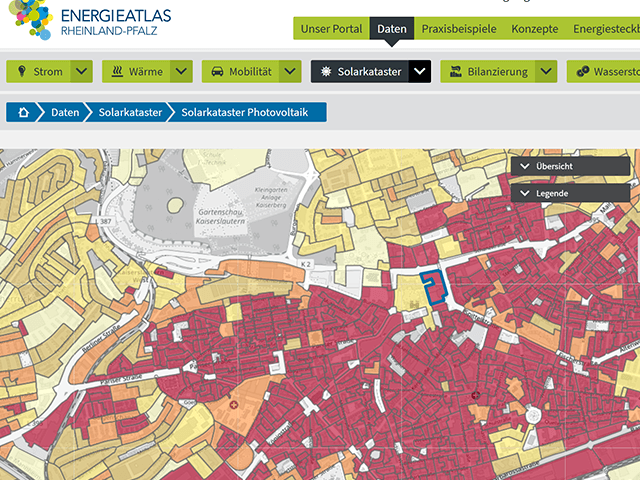Click the Bilanzierung icon
The image size is (640, 480).
point(455,72)
